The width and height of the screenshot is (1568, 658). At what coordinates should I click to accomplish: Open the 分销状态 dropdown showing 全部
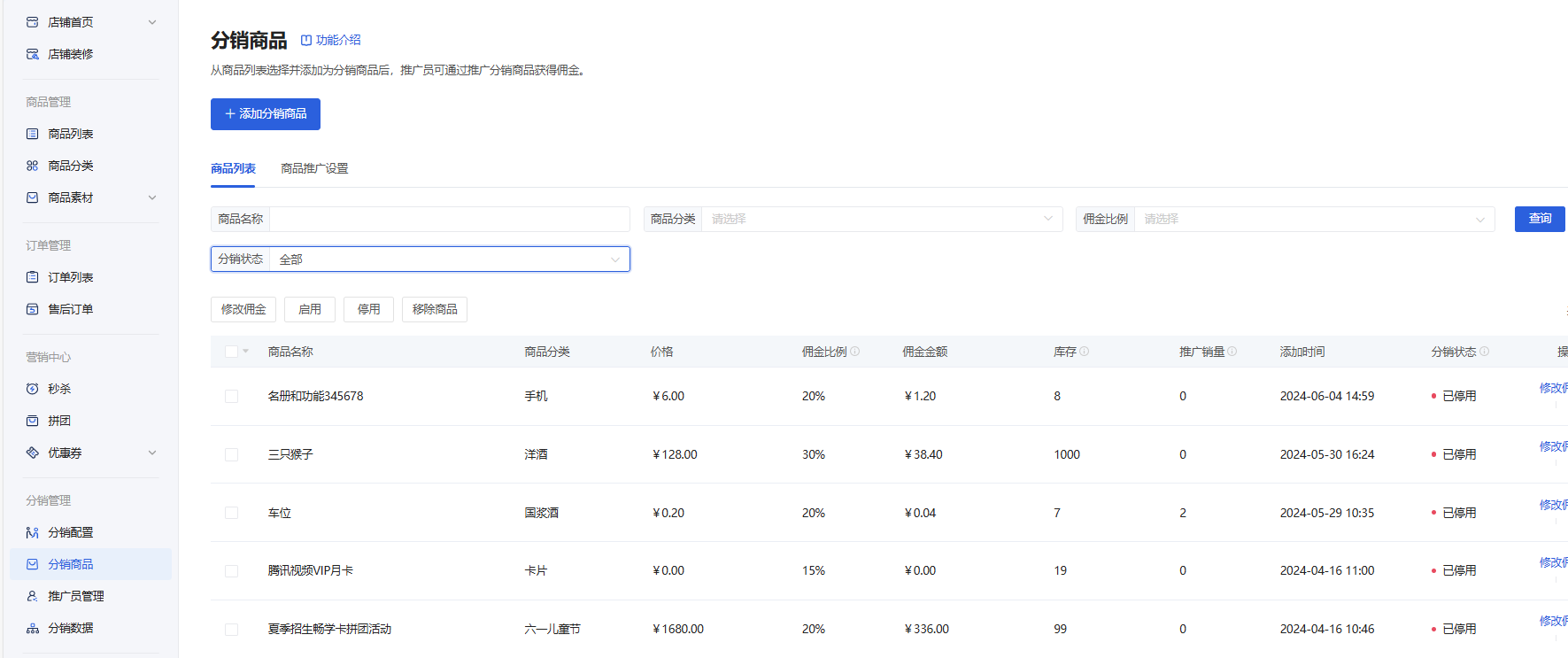(x=450, y=259)
